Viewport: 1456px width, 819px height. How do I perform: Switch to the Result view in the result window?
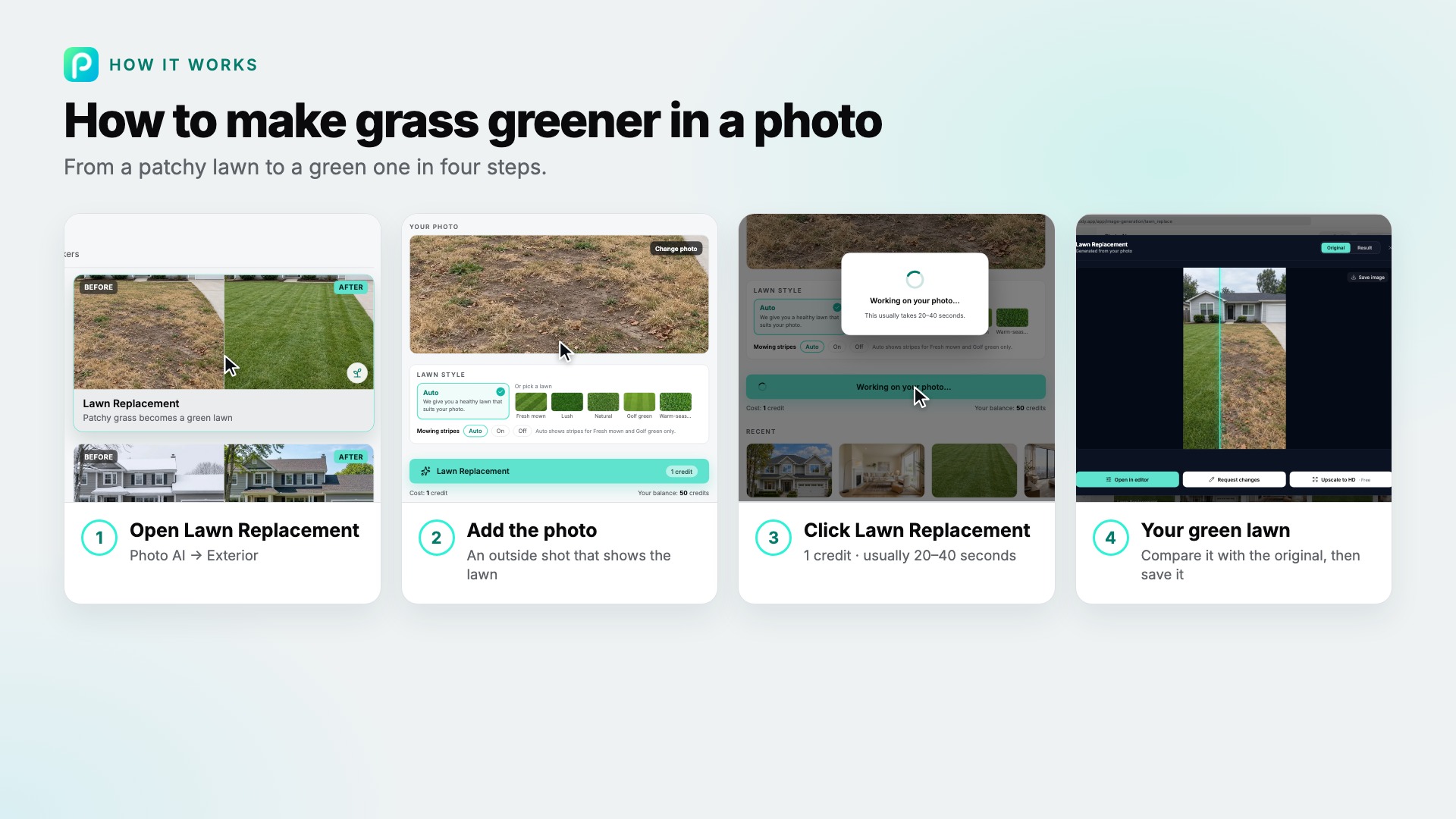coord(1364,248)
